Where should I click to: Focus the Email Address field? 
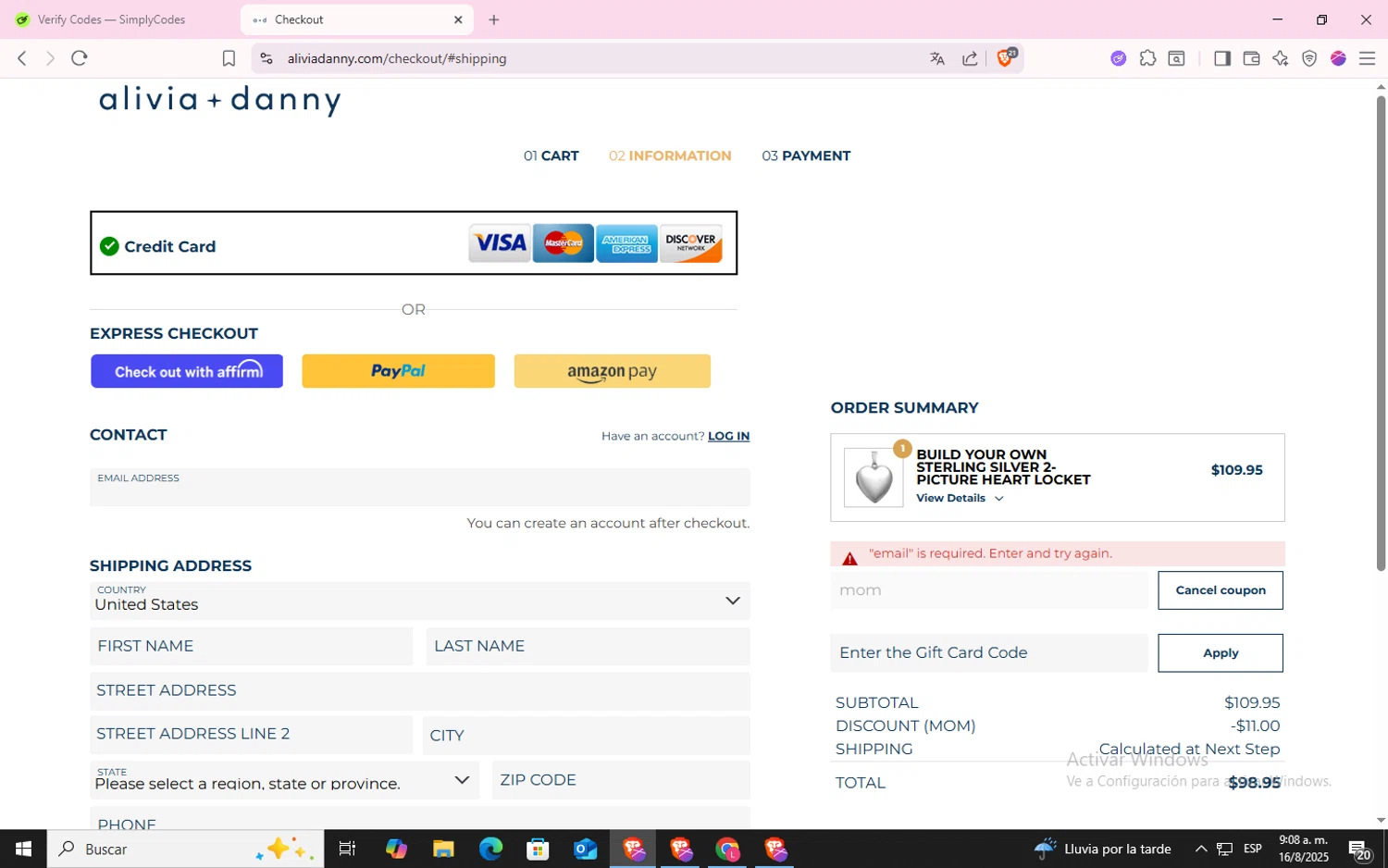tap(420, 487)
